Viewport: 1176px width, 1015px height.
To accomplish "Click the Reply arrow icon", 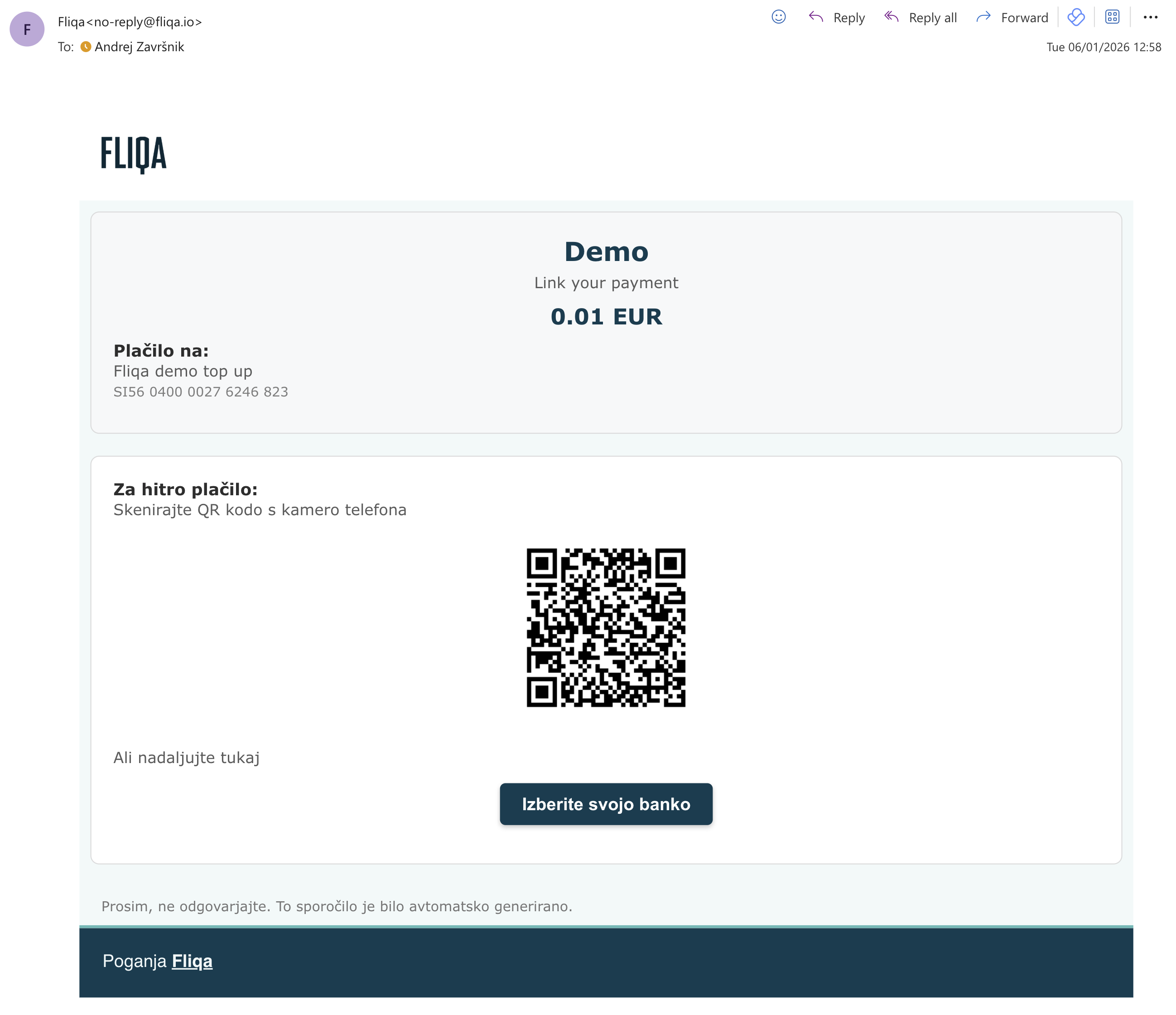I will click(x=817, y=17).
